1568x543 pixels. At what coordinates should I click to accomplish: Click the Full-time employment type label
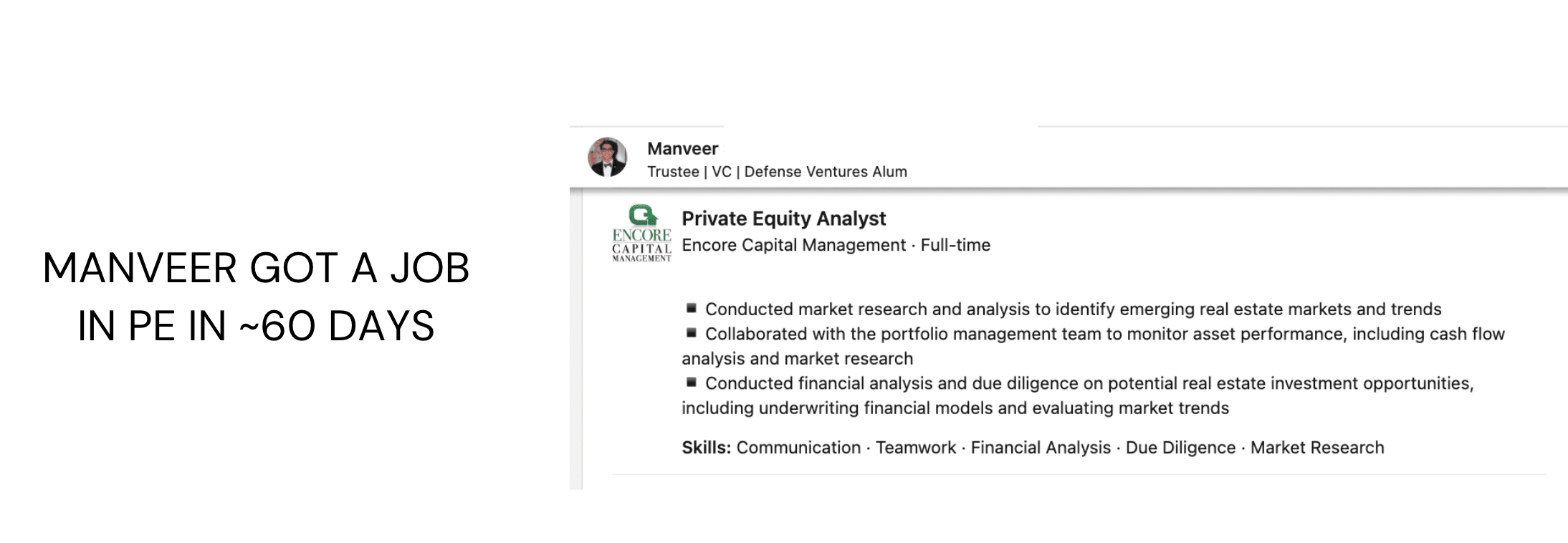pos(955,245)
